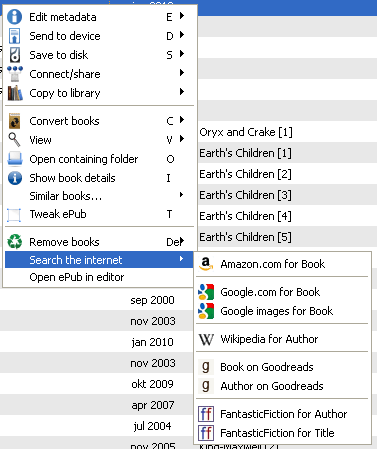Image resolution: width=377 pixels, height=449 pixels.
Task: Expand the Similar books submenu arrow
Action: [181, 195]
